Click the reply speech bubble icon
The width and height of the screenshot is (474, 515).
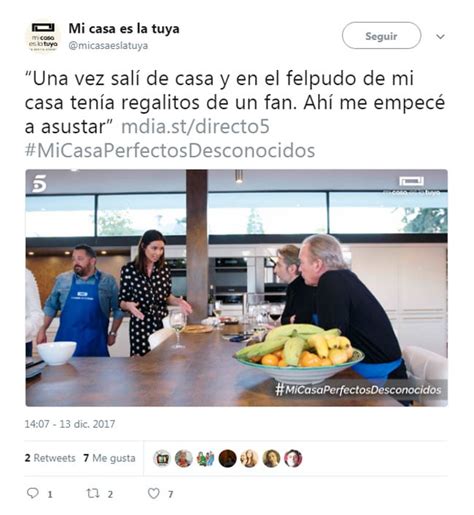coord(33,493)
